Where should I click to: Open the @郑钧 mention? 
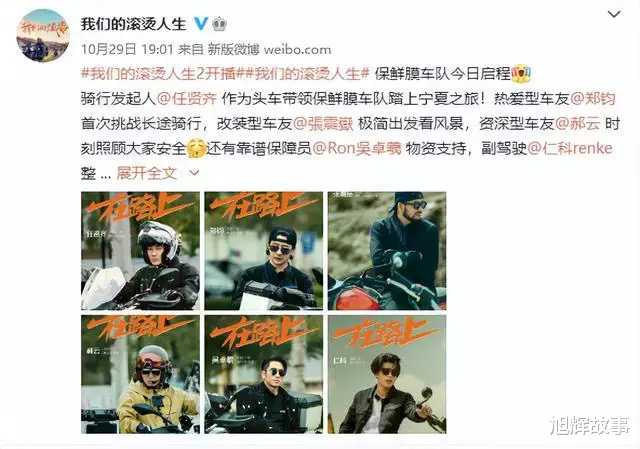[592, 99]
